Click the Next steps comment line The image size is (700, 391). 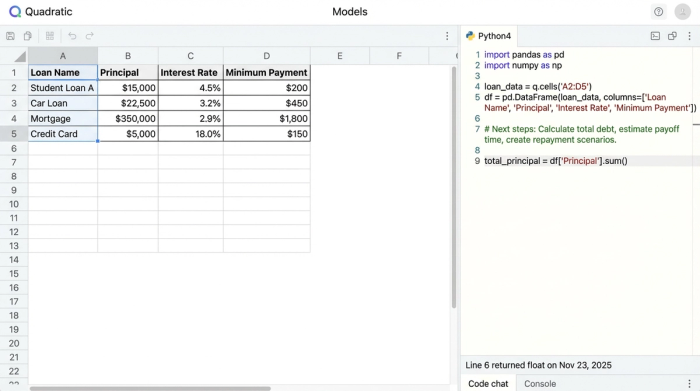tap(582, 134)
